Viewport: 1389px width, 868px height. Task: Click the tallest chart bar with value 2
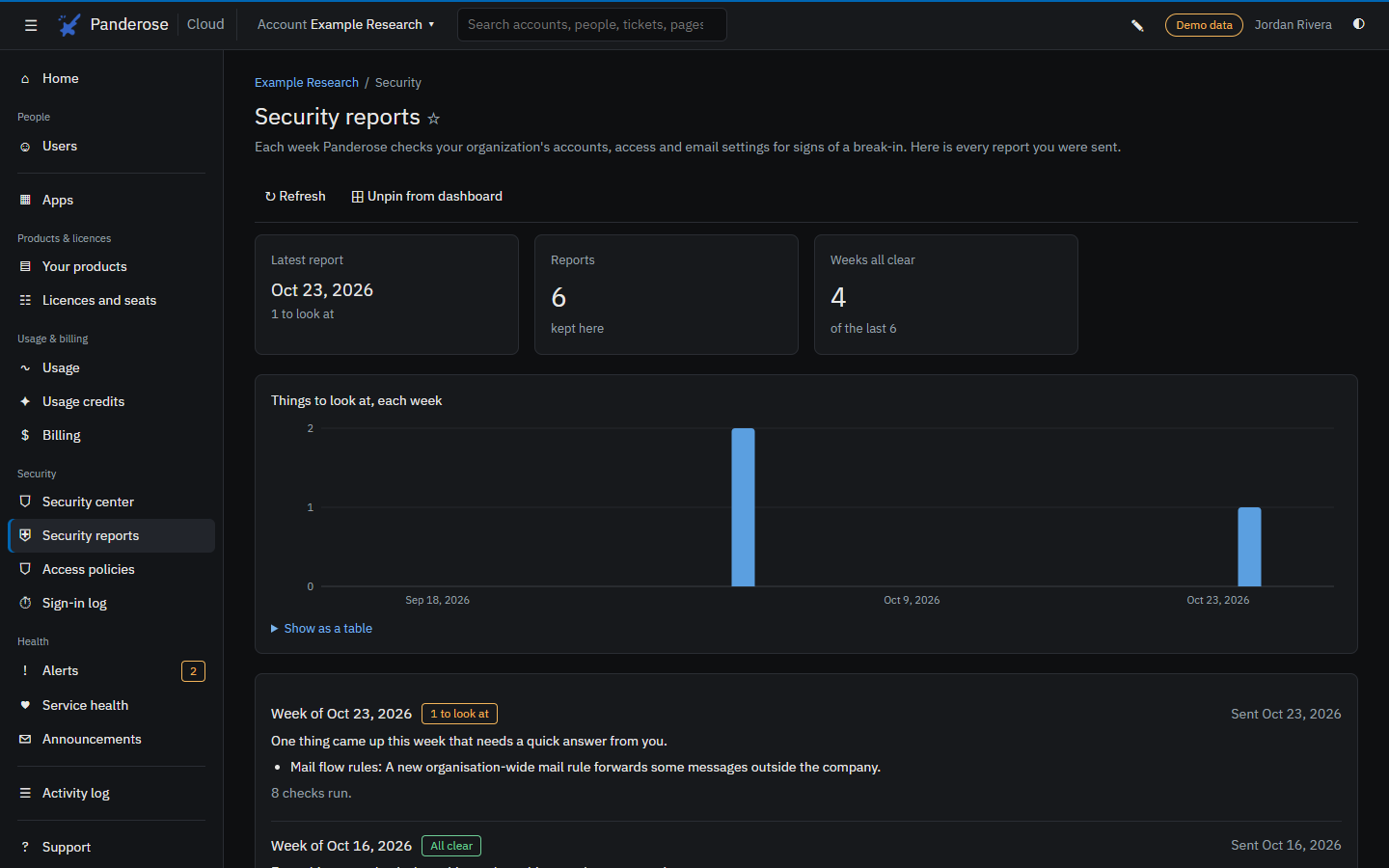tap(743, 507)
